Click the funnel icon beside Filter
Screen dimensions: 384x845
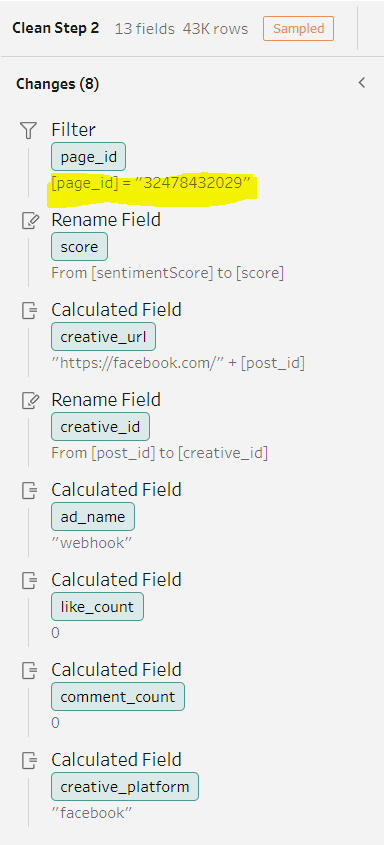click(x=28, y=130)
